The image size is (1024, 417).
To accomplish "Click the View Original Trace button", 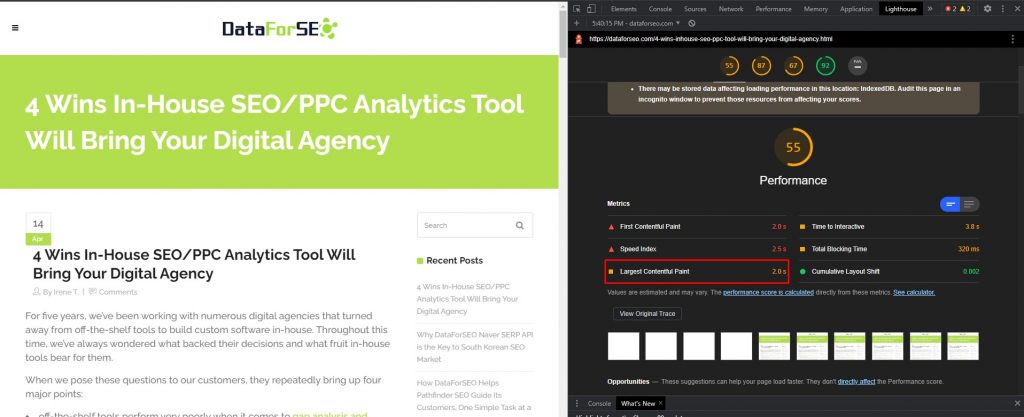I will (647, 314).
